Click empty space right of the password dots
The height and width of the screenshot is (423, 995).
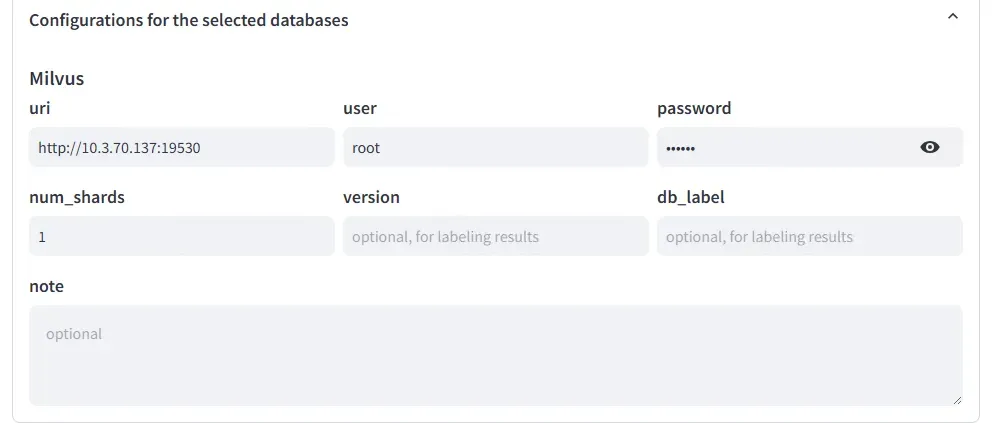pyautogui.click(x=800, y=147)
